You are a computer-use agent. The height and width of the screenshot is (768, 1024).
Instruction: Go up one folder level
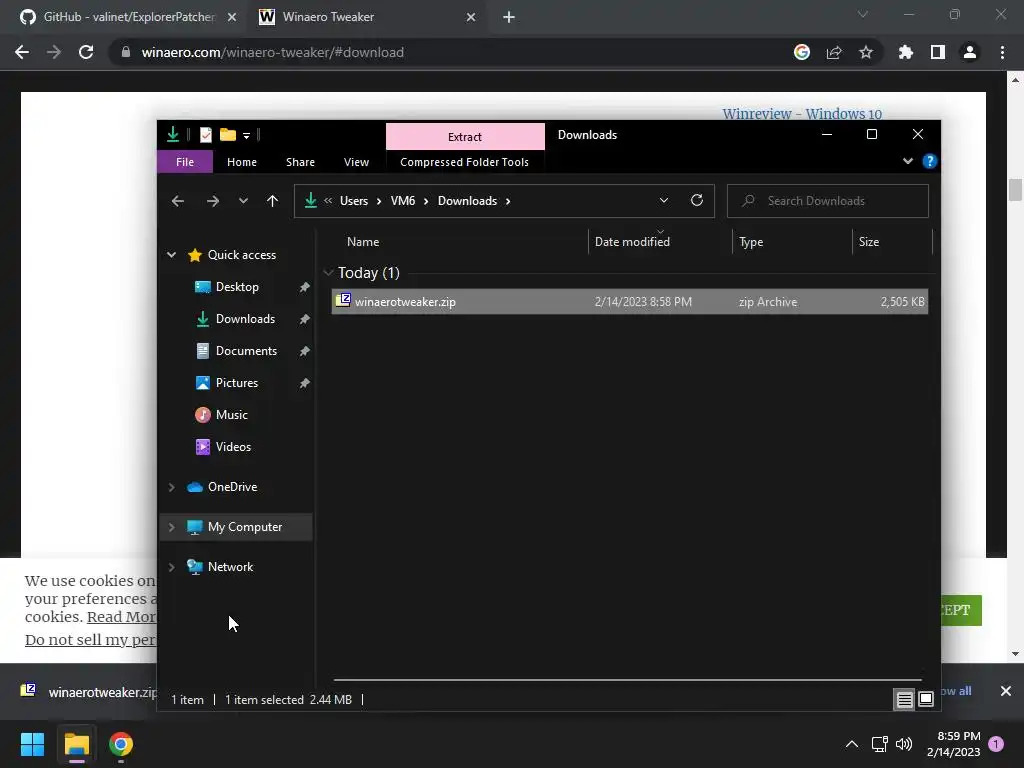click(272, 201)
